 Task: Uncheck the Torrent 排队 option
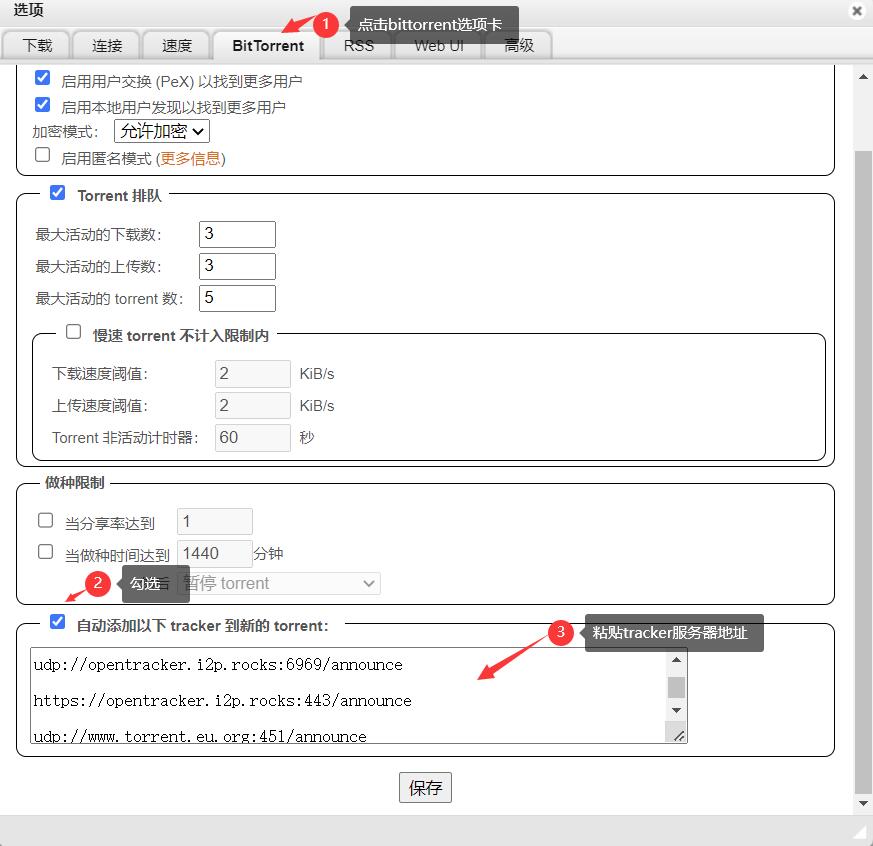[x=57, y=192]
